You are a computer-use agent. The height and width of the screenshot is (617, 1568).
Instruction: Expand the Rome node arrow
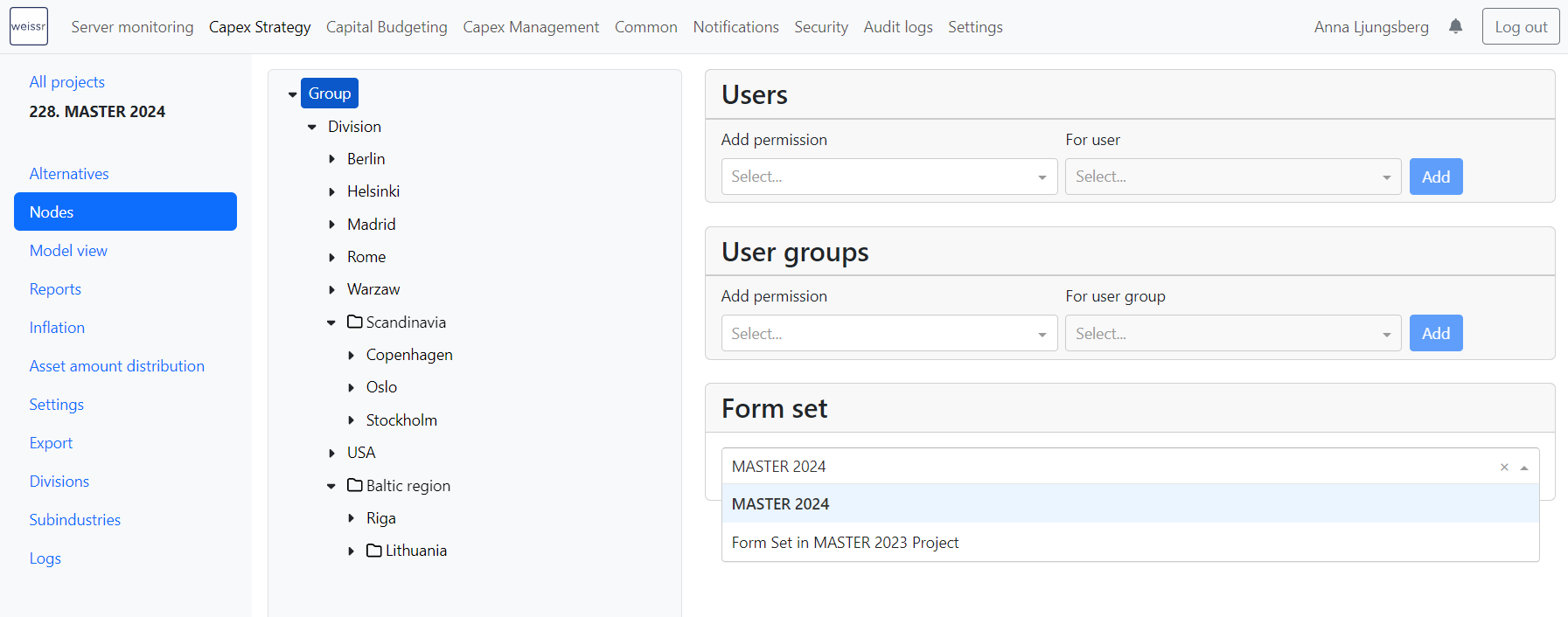click(332, 257)
